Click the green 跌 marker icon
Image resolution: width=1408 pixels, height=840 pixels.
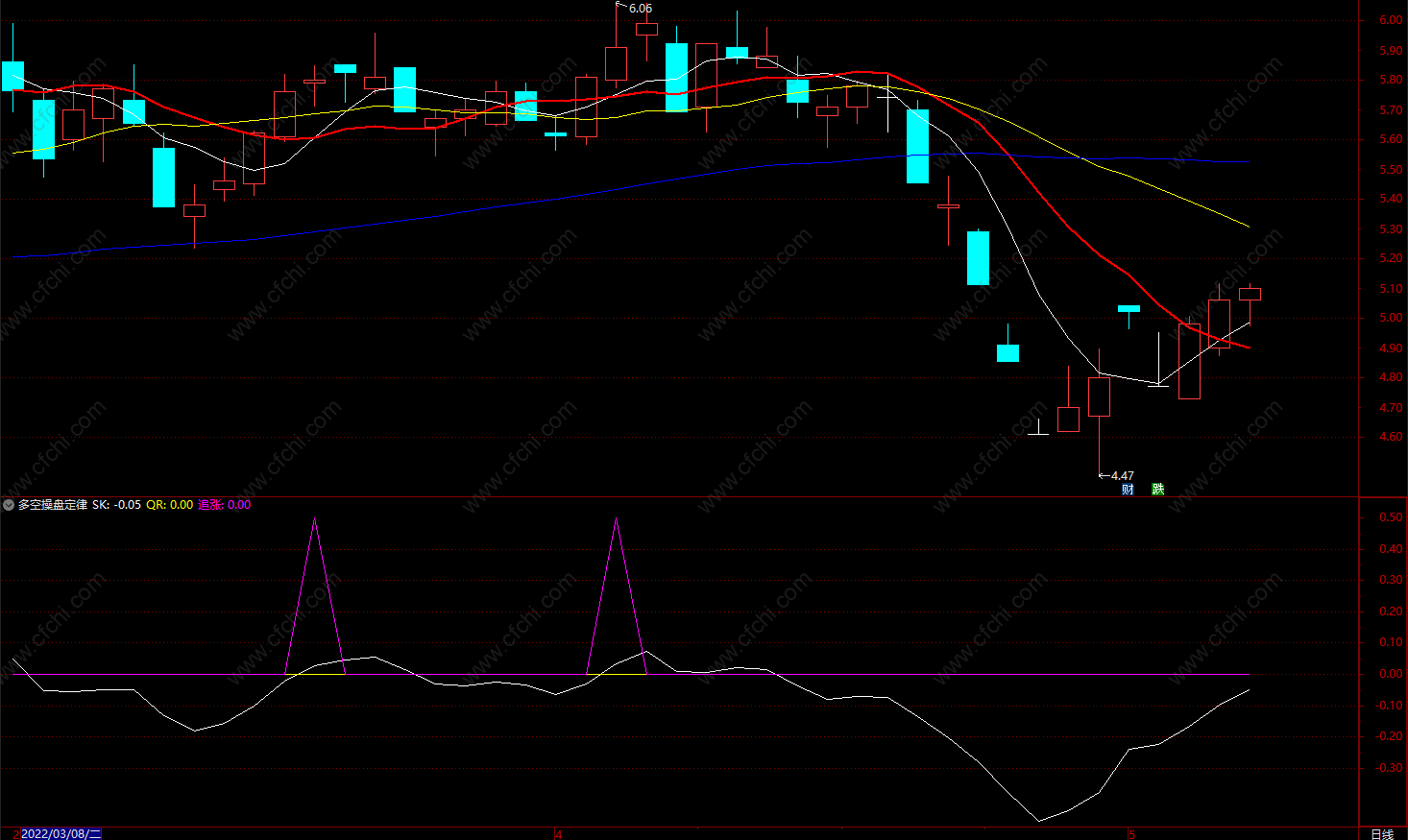tap(1157, 490)
